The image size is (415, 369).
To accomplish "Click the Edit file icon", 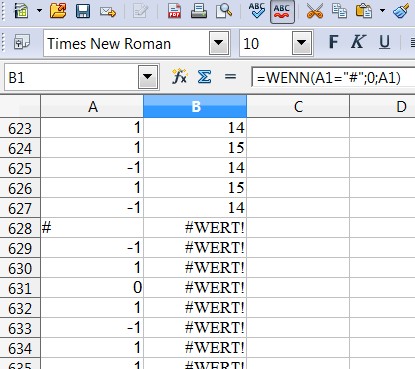I will (140, 12).
